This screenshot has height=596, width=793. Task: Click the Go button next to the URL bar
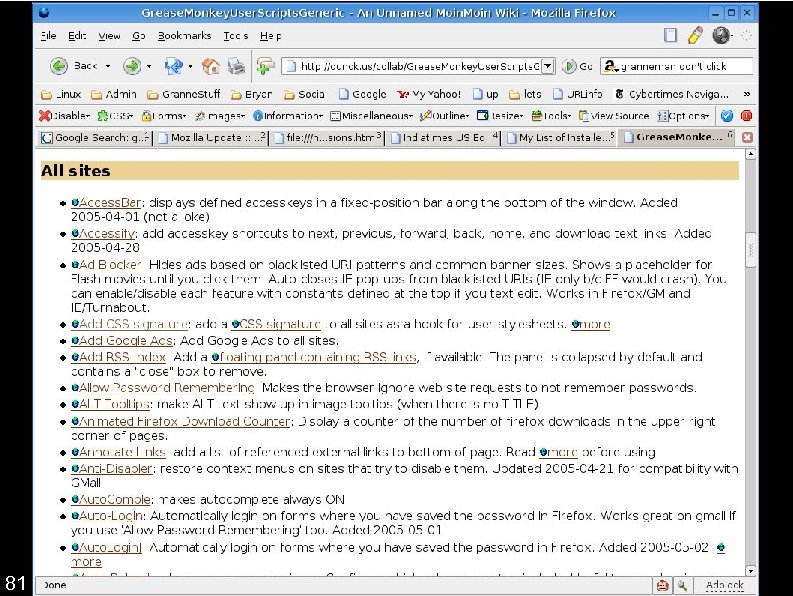coord(577,66)
